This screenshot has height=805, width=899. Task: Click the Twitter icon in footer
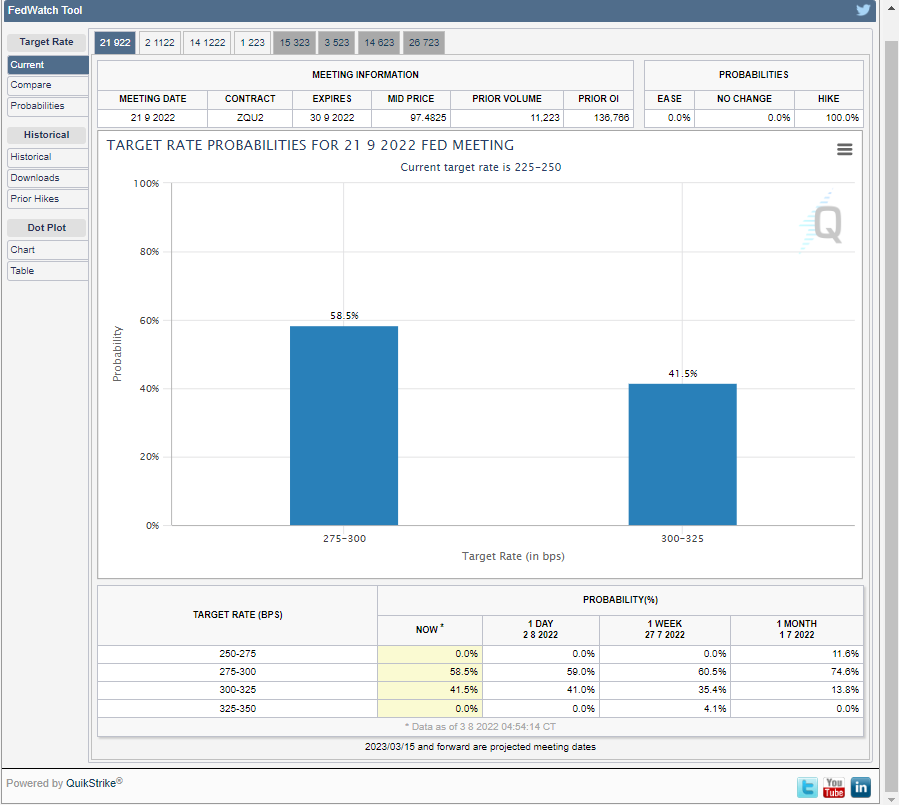807,787
